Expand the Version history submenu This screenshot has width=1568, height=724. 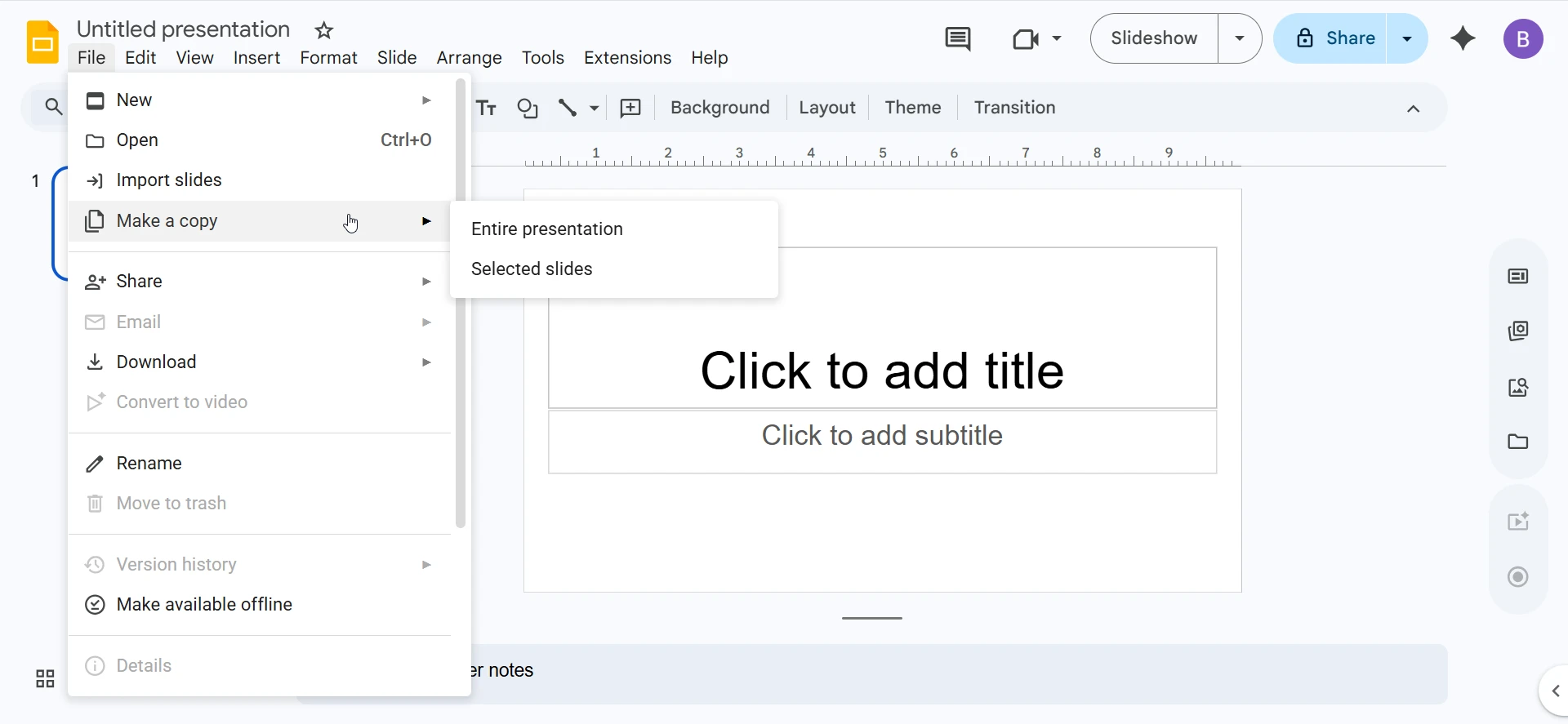(426, 565)
